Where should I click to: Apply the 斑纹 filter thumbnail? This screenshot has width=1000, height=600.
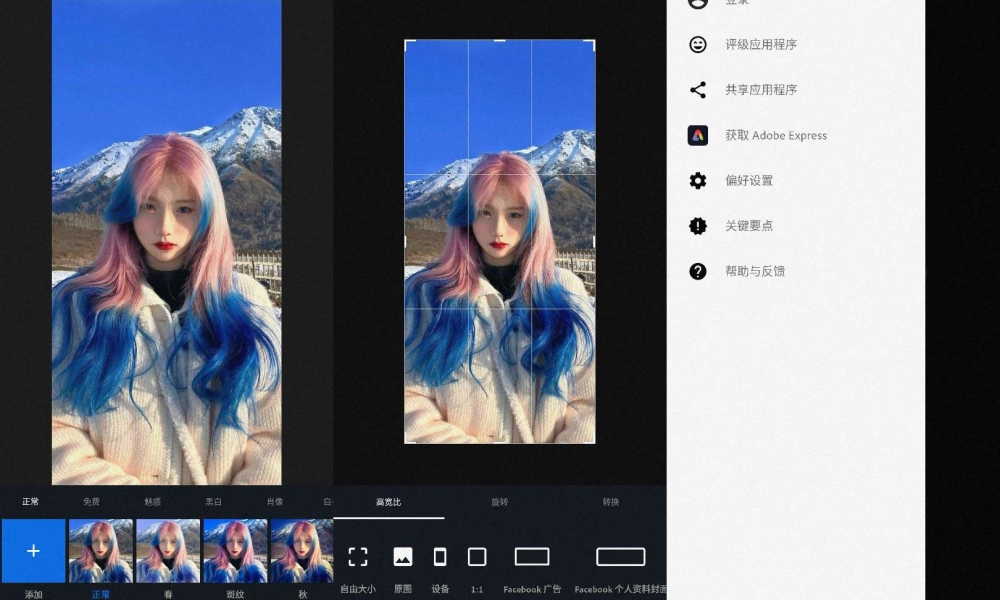coord(235,550)
